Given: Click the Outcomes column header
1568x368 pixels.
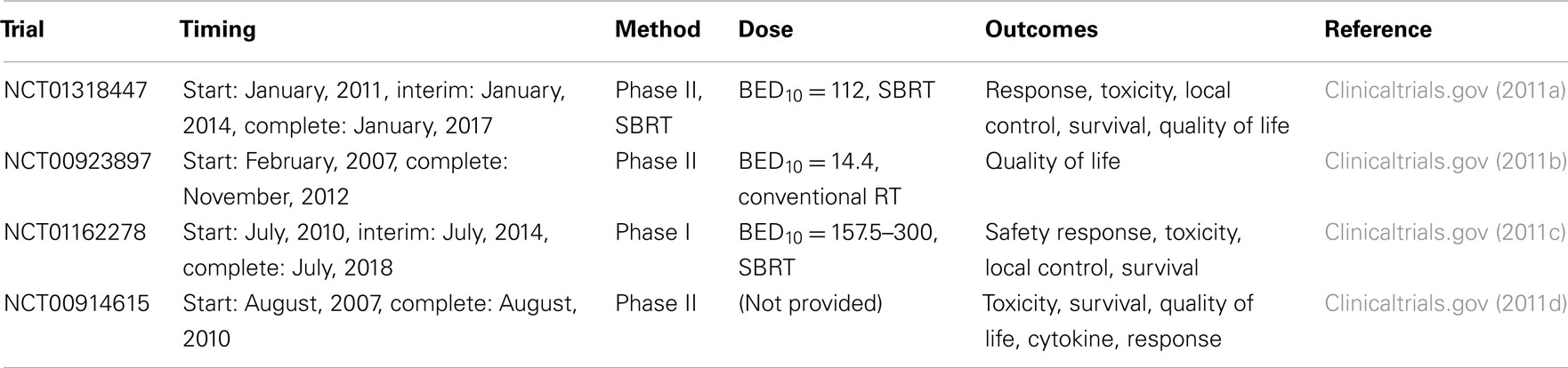Looking at the screenshot, I should coord(1041,29).
